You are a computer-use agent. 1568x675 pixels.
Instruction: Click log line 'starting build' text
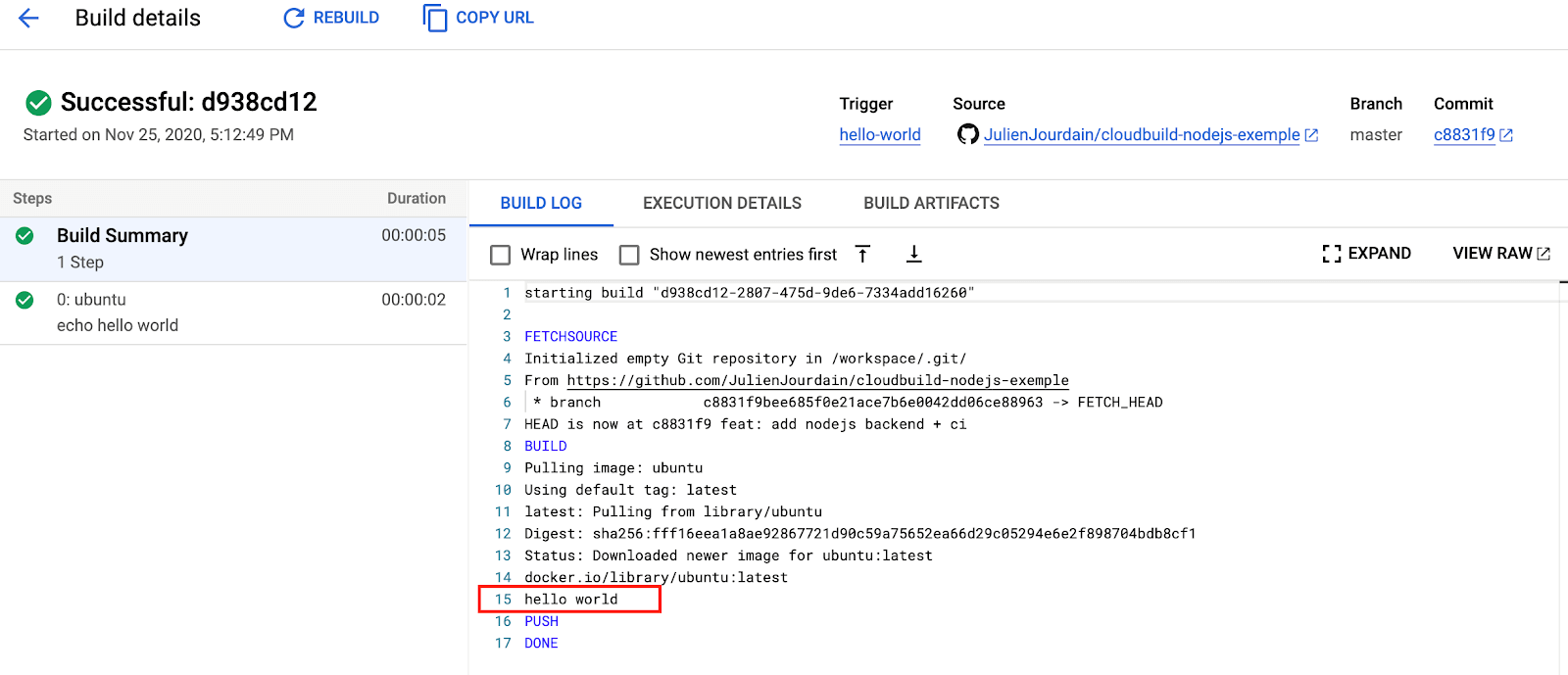pyautogui.click(x=750, y=293)
